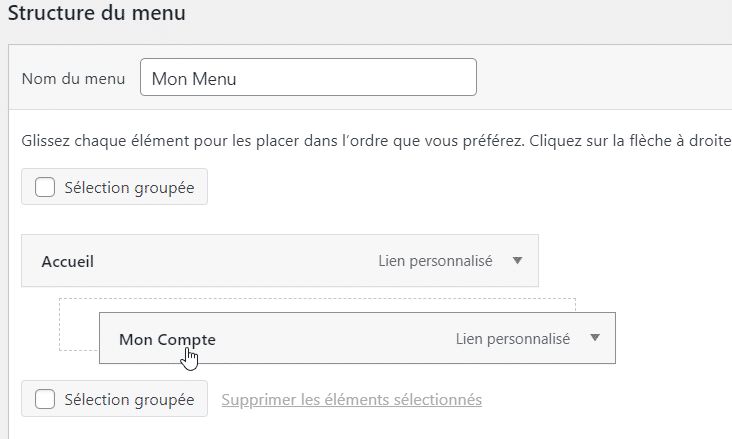732x439 pixels.
Task: Select the Accueil menu item title
Action: pos(68,262)
